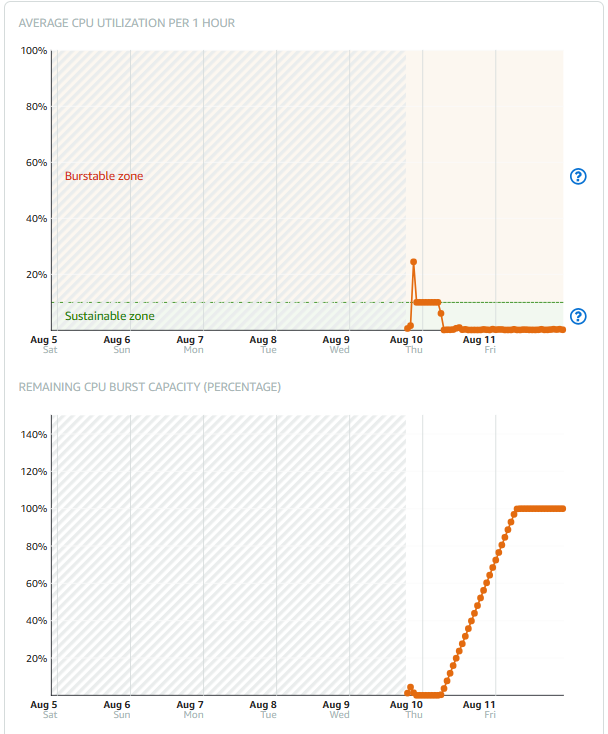Screen dimensions: 608x734
Task: Click the Average CPU Utilization chart title
Action: (127, 23)
